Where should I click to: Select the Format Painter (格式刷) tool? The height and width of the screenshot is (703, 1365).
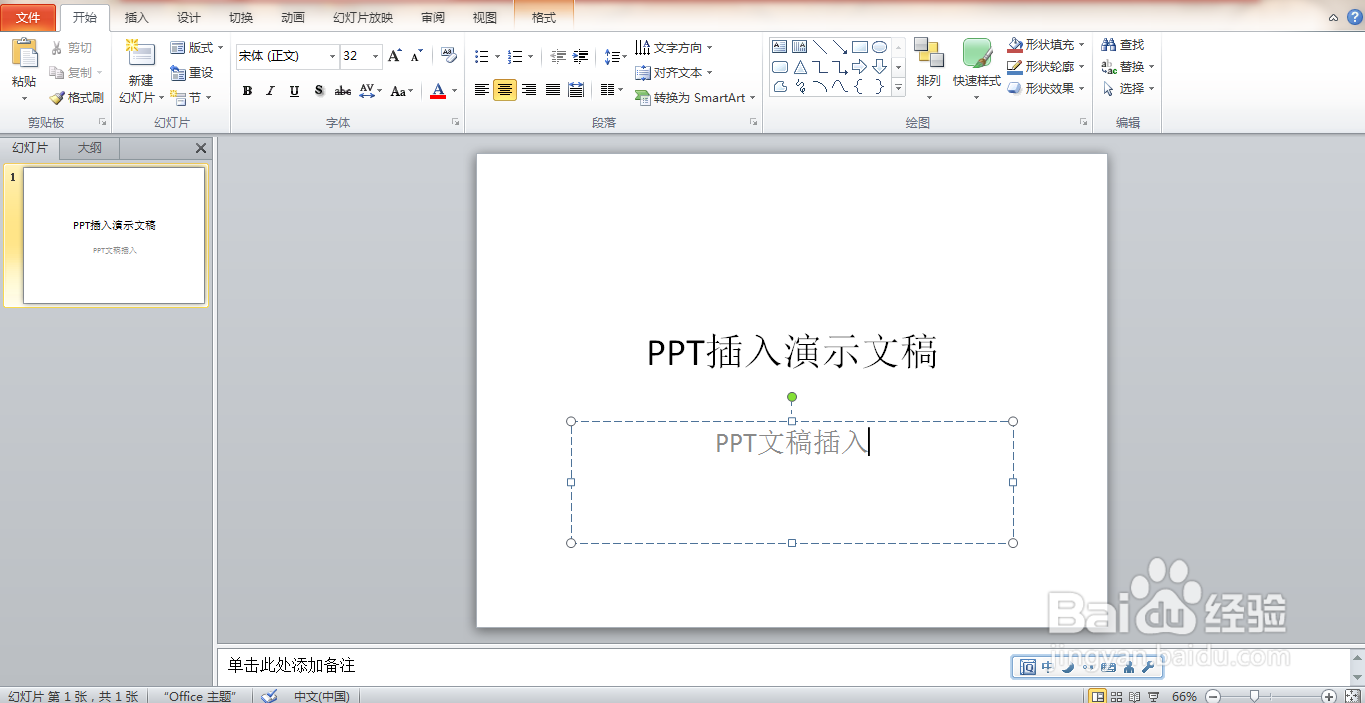(77, 98)
